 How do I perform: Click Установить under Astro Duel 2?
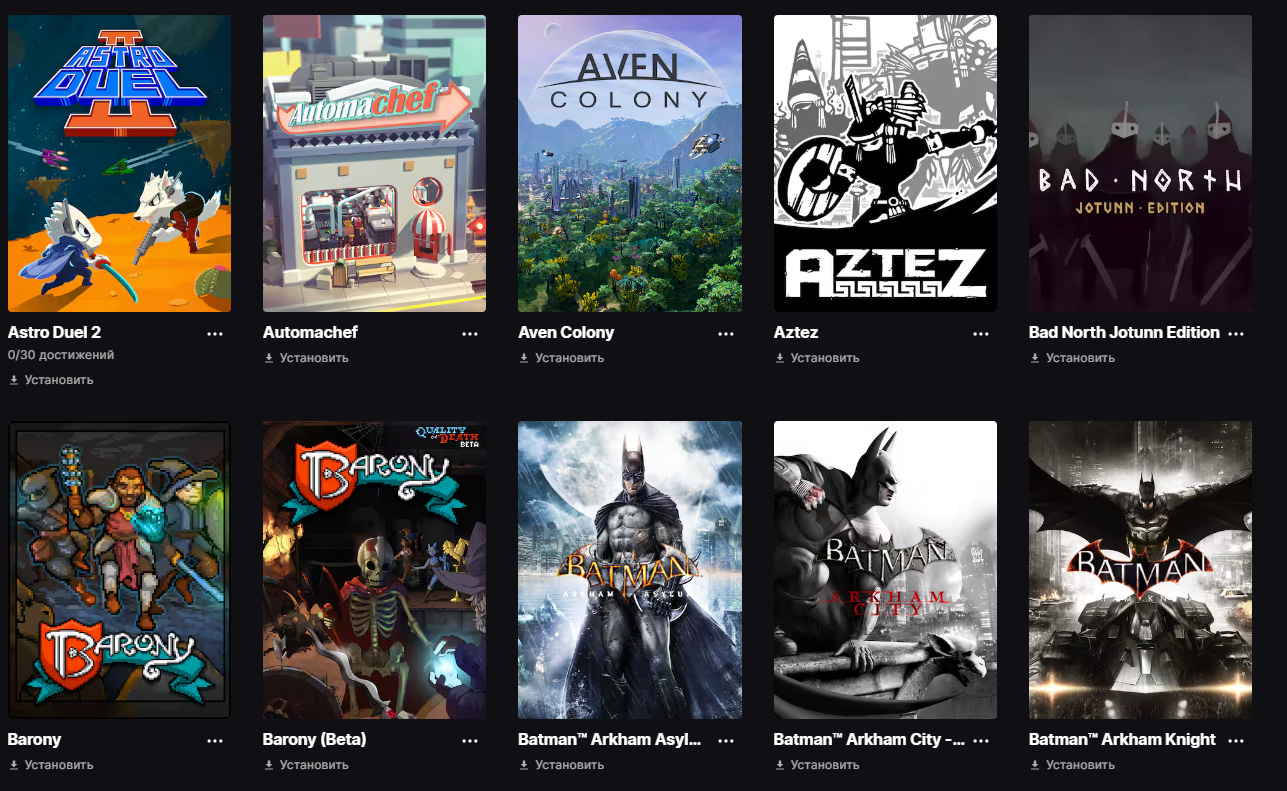coord(51,380)
